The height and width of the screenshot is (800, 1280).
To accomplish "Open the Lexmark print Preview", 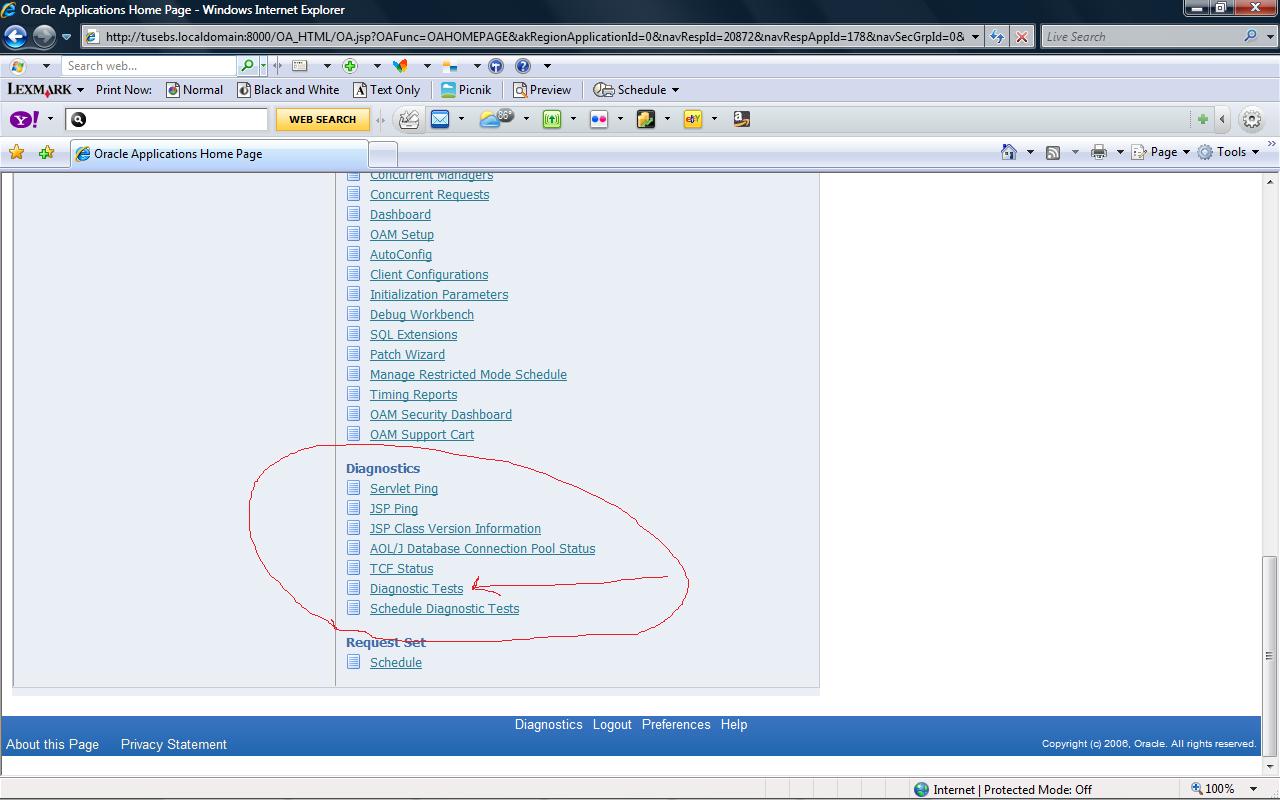I will tap(542, 89).
